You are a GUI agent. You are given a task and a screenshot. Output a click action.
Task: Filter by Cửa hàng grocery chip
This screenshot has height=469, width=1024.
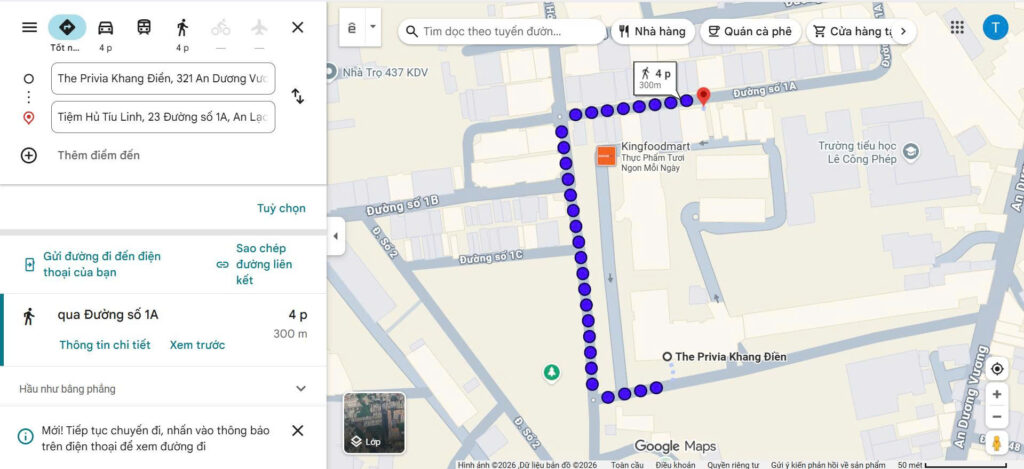[x=851, y=31]
